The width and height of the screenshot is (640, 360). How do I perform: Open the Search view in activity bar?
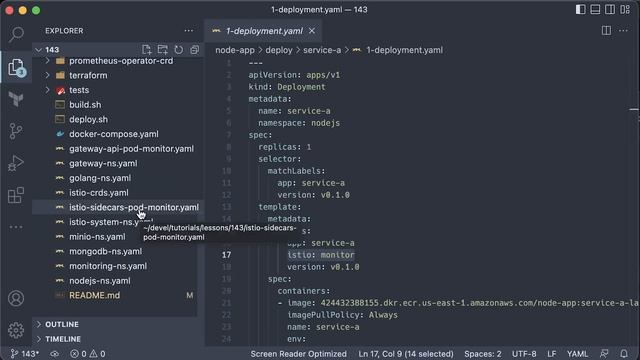[16, 34]
